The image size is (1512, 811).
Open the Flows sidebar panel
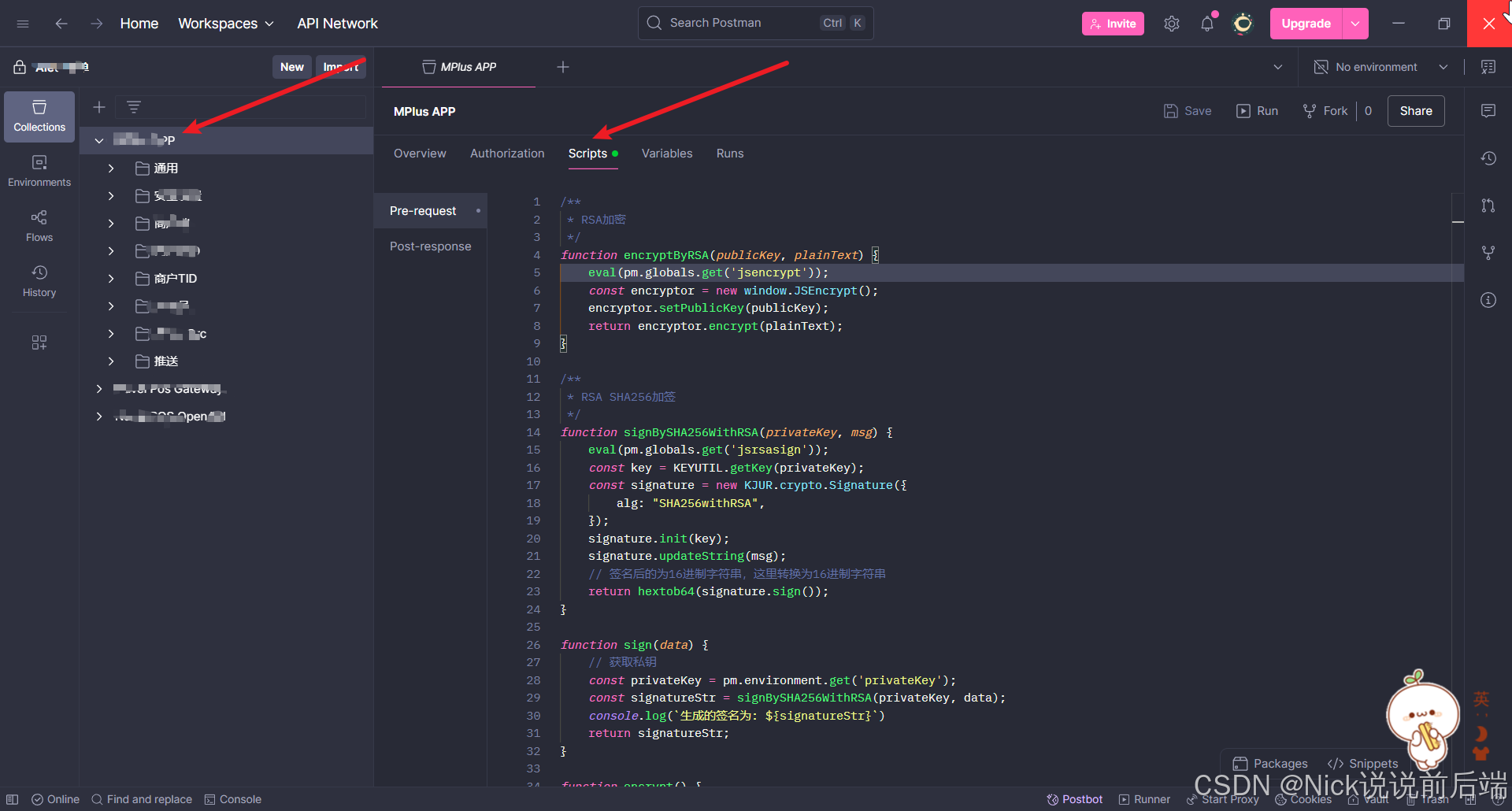point(39,227)
